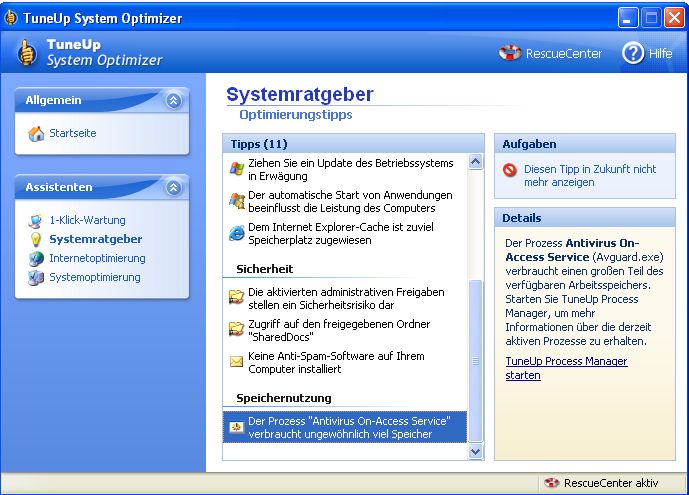Click the Systemoptimierung icon in sidebar

point(36,278)
